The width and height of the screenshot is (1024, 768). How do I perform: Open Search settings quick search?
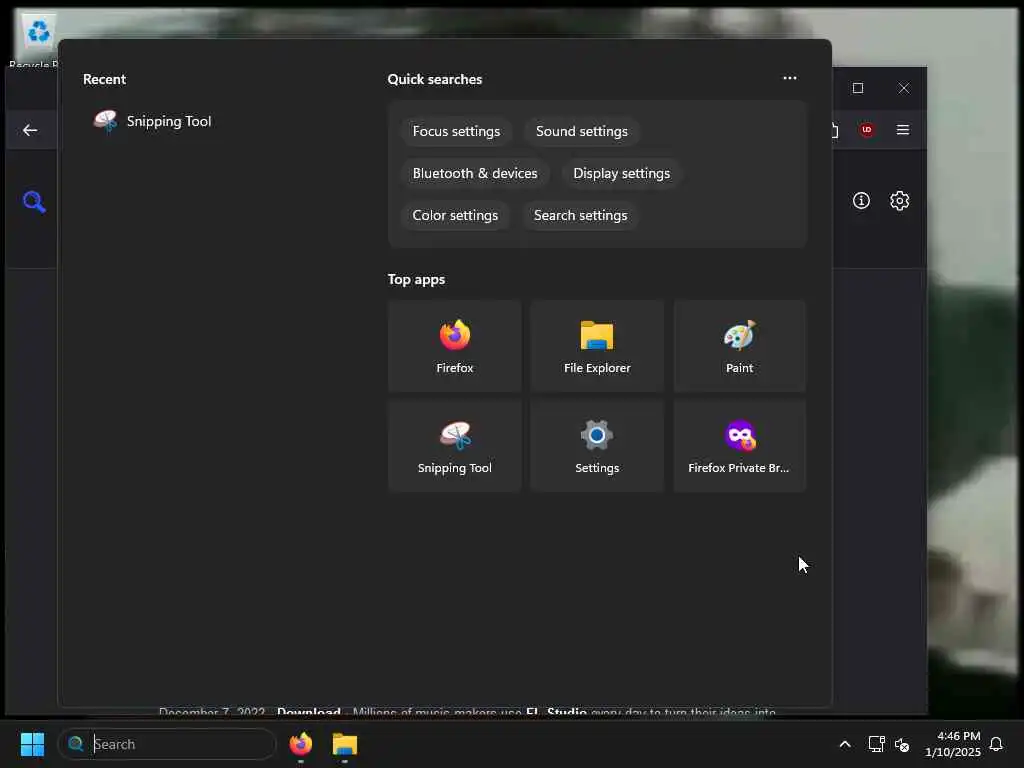tap(580, 215)
